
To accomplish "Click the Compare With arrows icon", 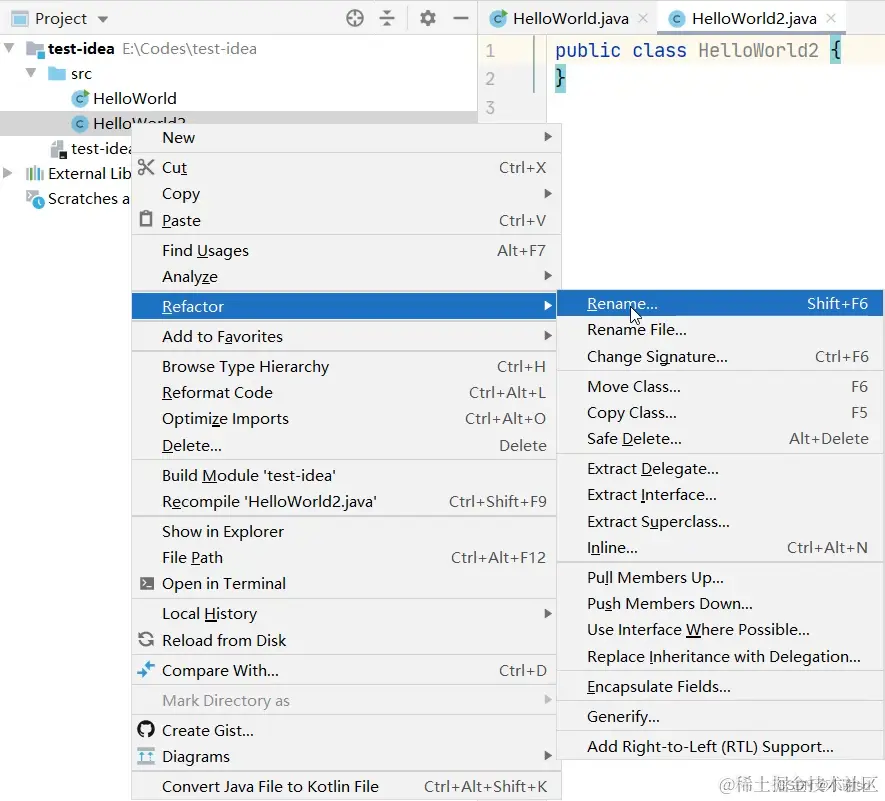I will click(x=146, y=669).
